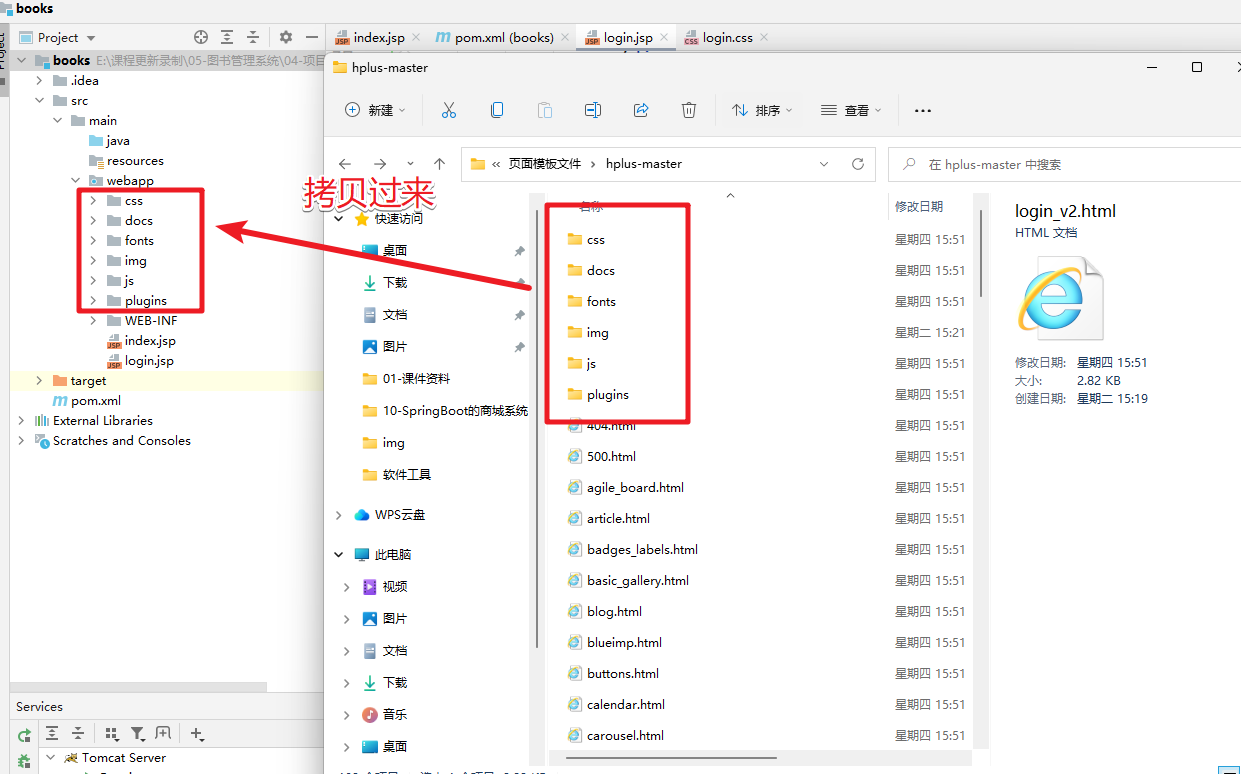
Task: Collapse all in Services toolbar
Action: [x=78, y=734]
